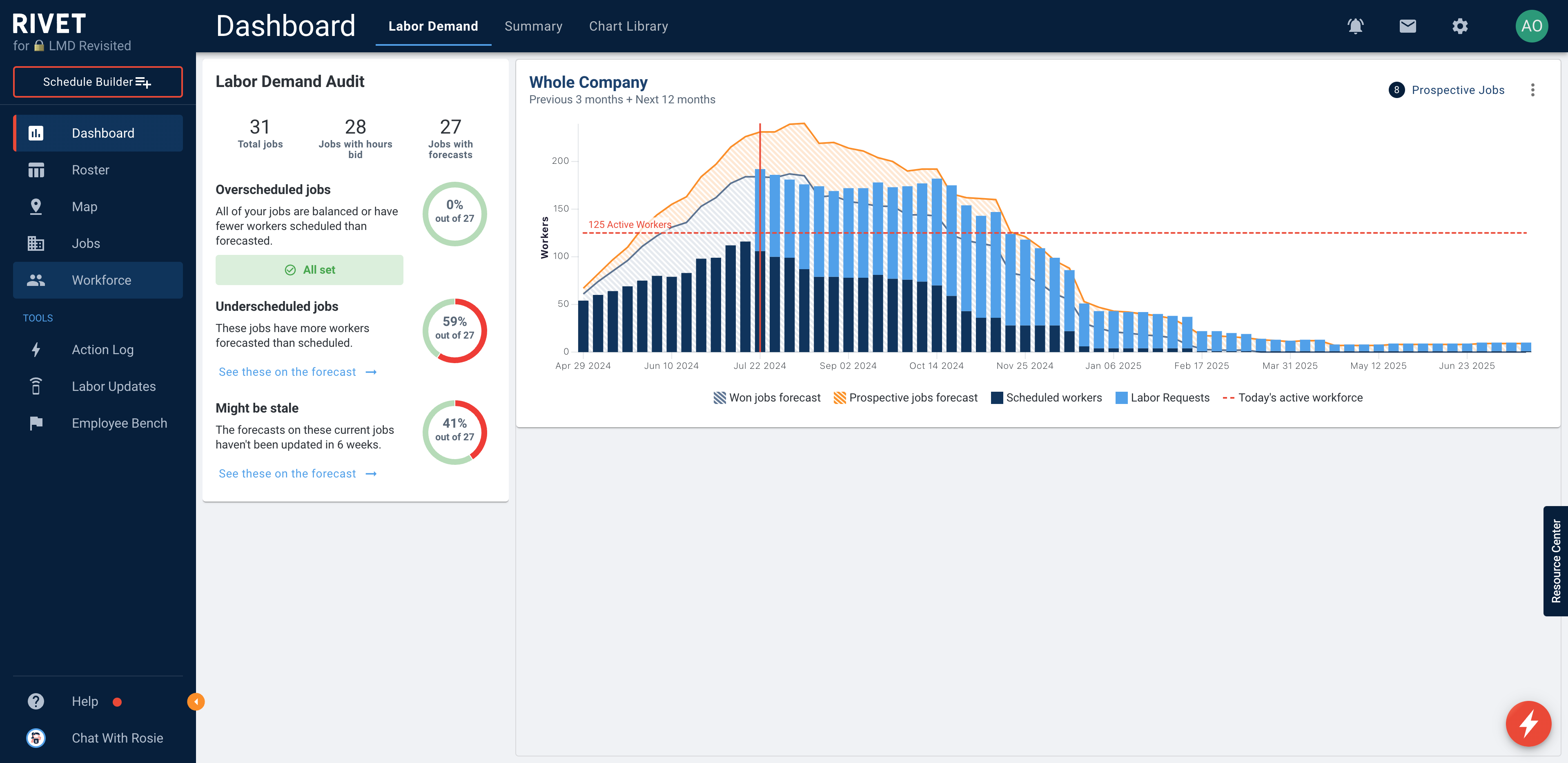
Task: Click the Jul 22 2024 axis label
Action: (759, 366)
